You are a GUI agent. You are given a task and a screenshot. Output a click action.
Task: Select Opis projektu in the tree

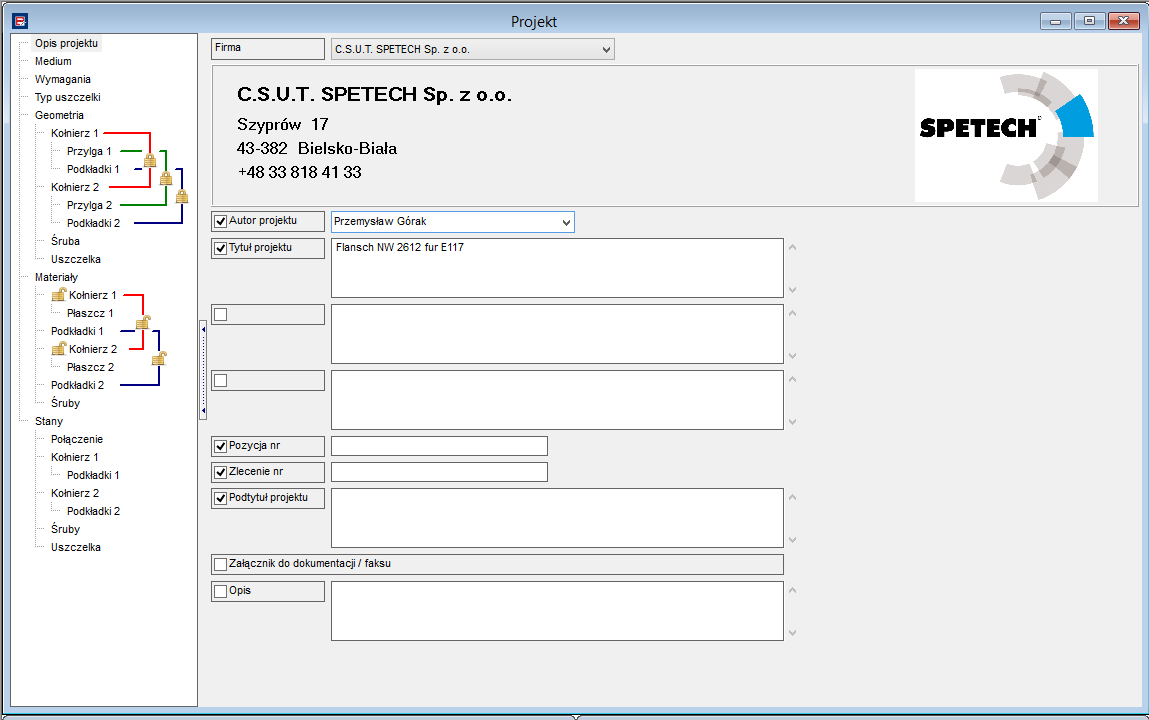pyautogui.click(x=66, y=43)
